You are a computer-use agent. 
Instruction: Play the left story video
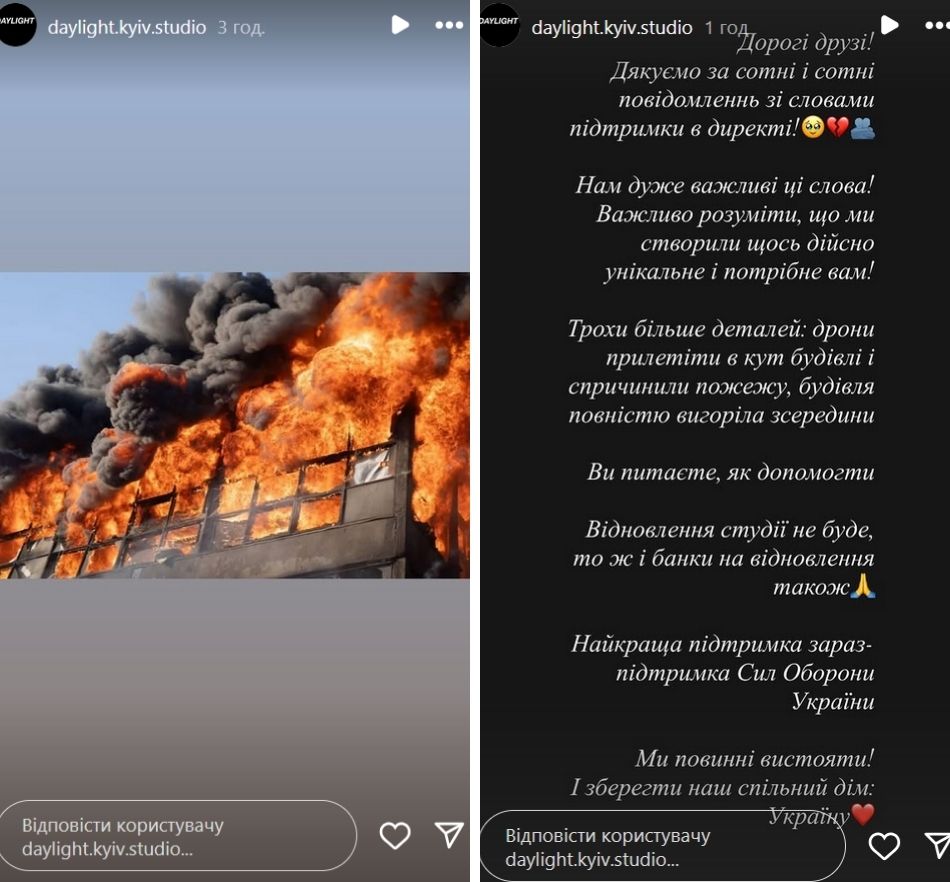coord(400,25)
